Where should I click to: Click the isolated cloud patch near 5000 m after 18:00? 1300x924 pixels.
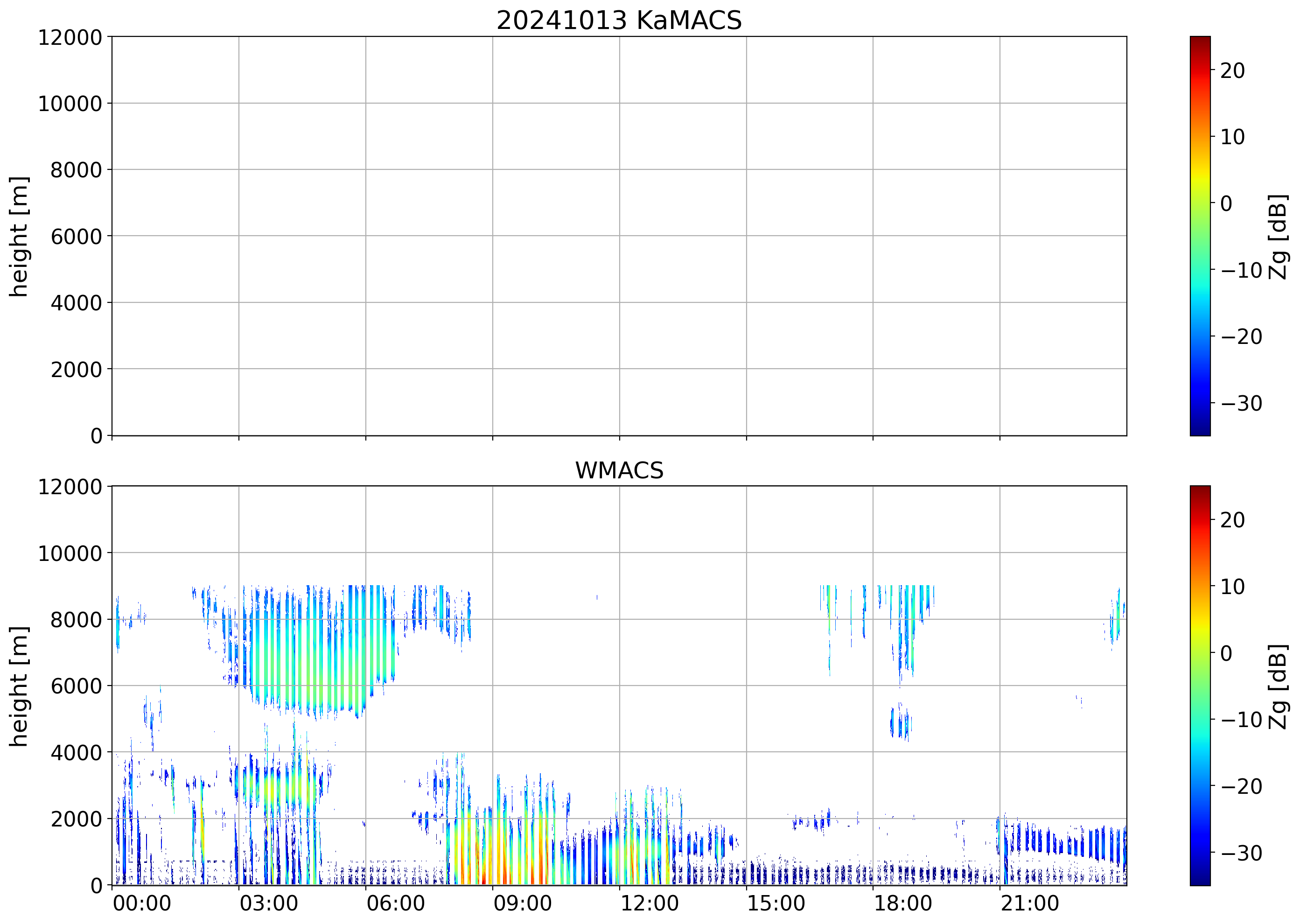[x=901, y=722]
